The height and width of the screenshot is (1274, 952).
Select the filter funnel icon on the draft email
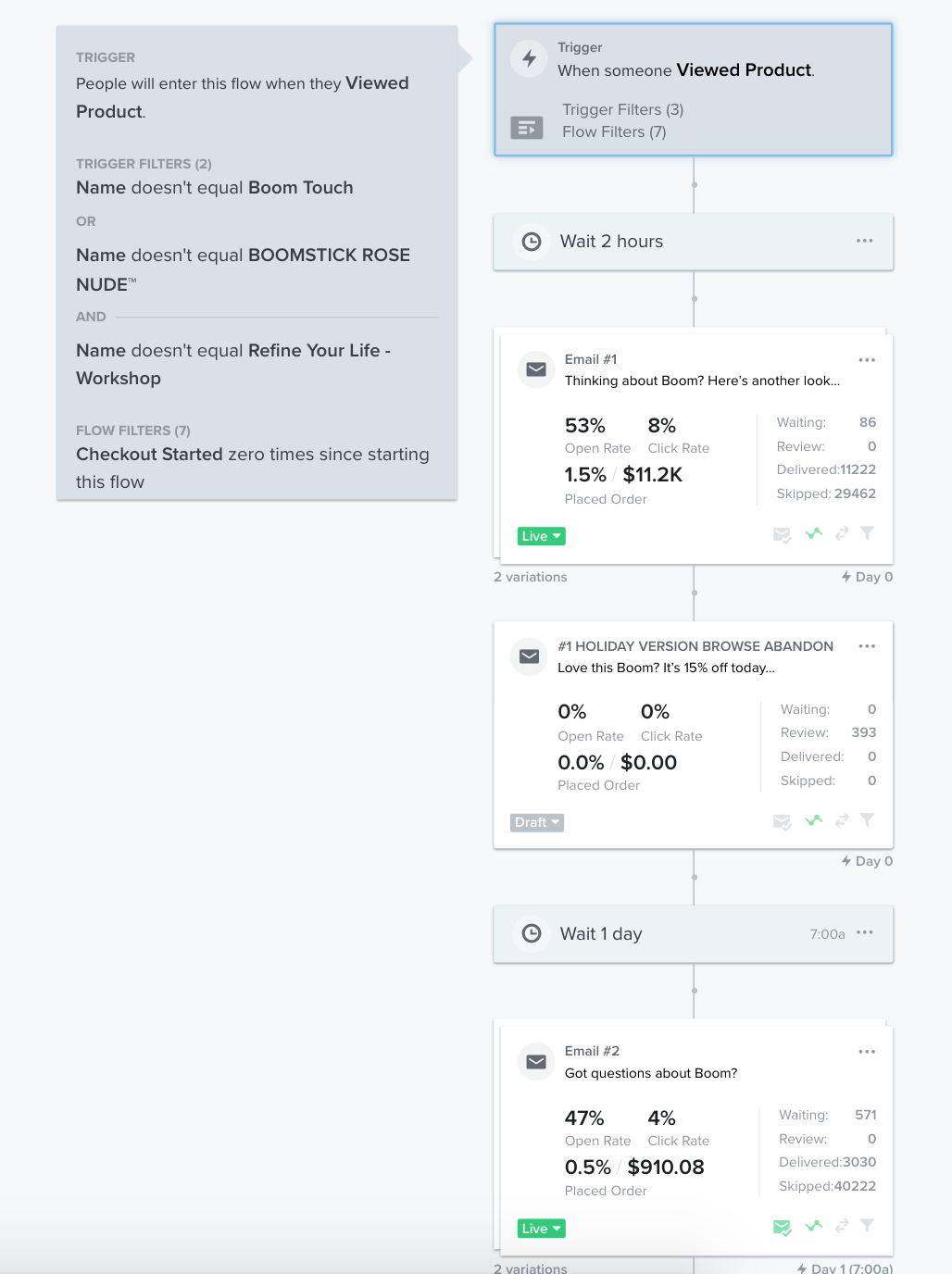[867, 820]
